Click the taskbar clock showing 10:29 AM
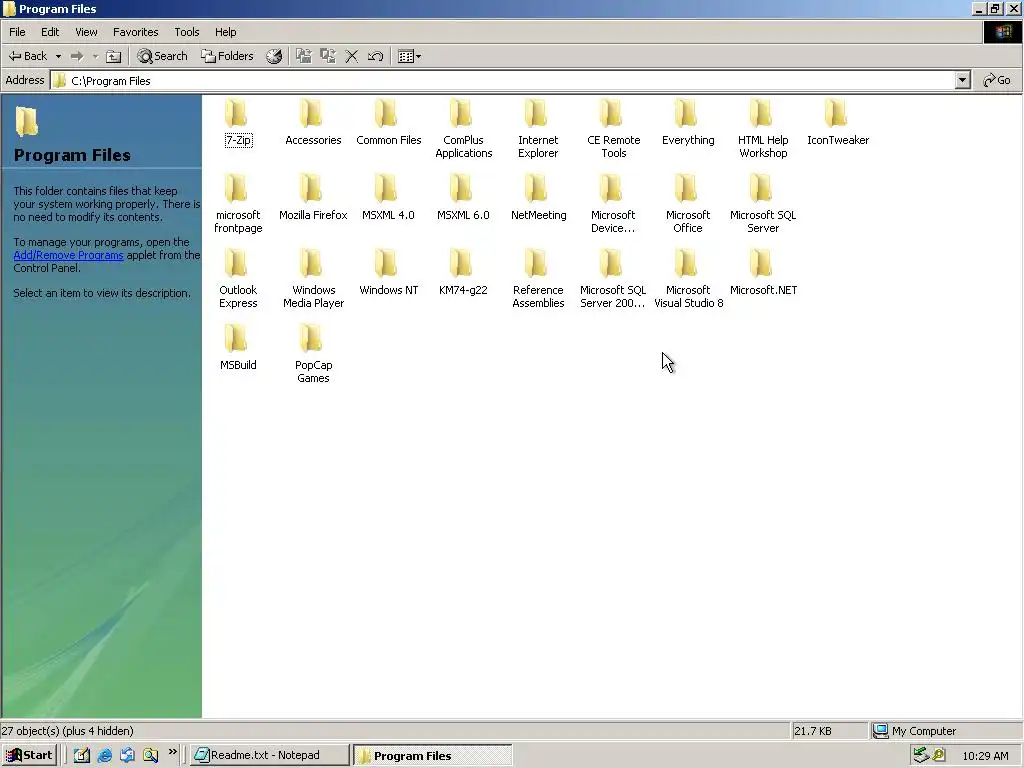1024x768 pixels. tap(985, 756)
